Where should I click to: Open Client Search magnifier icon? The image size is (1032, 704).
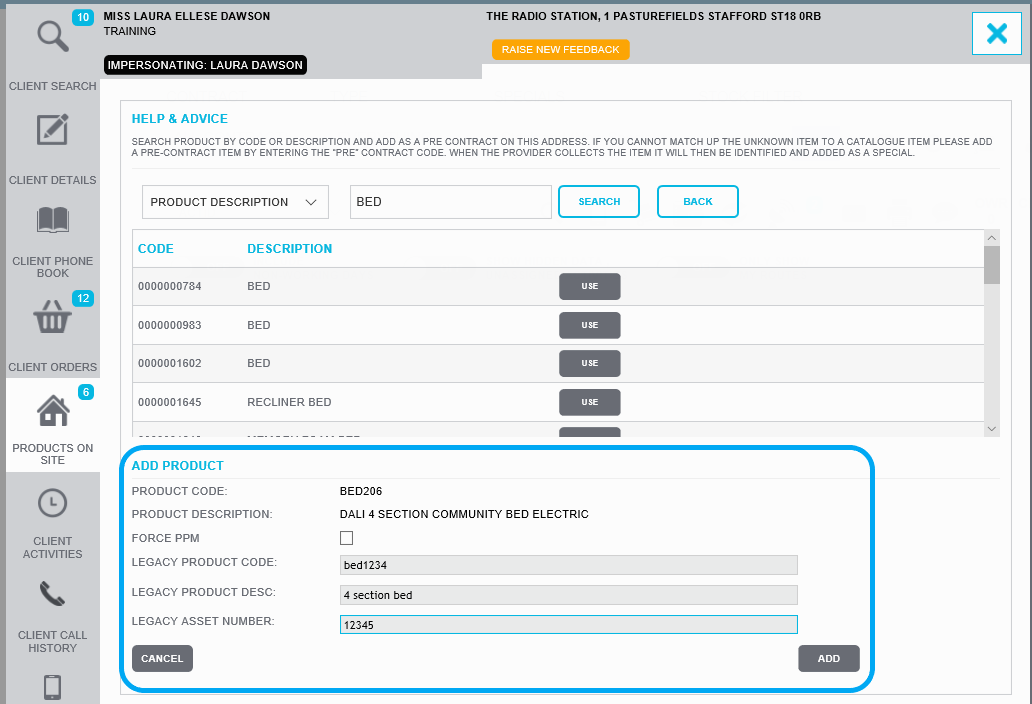pos(53,37)
